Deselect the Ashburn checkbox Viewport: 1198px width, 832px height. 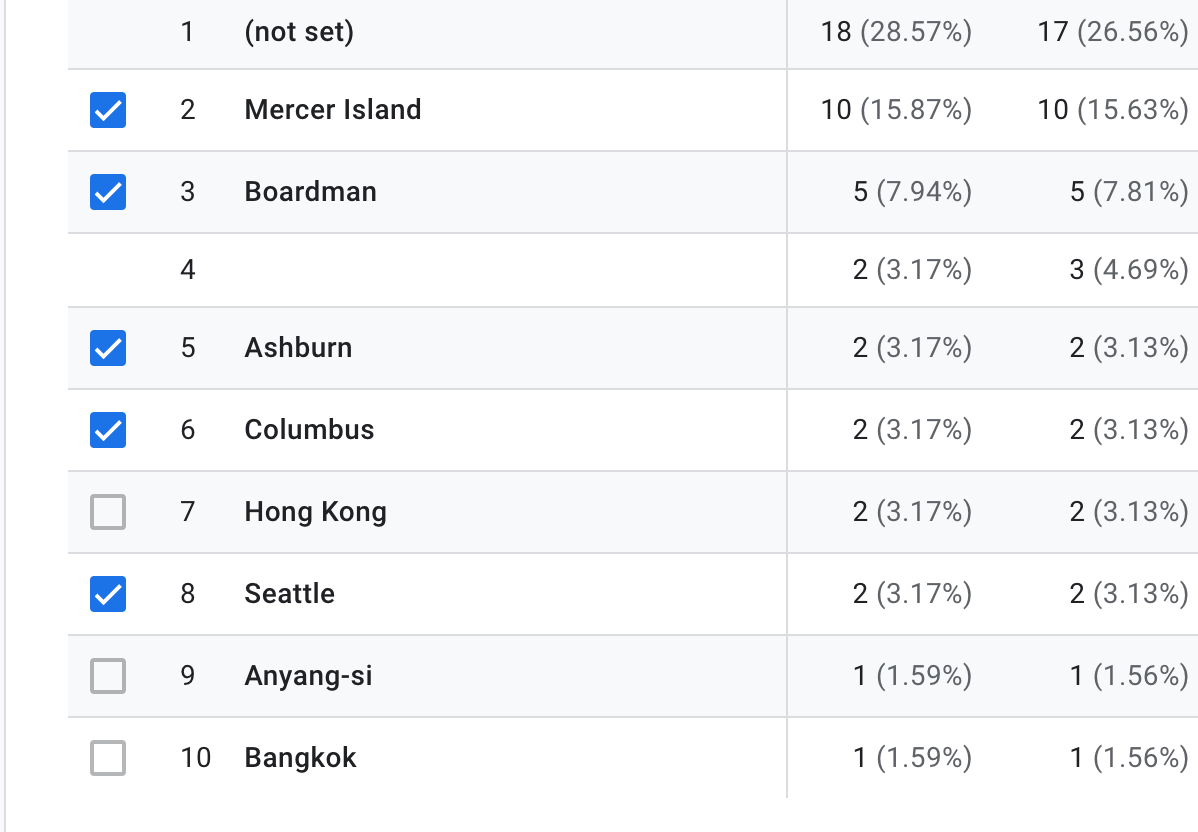tap(108, 348)
